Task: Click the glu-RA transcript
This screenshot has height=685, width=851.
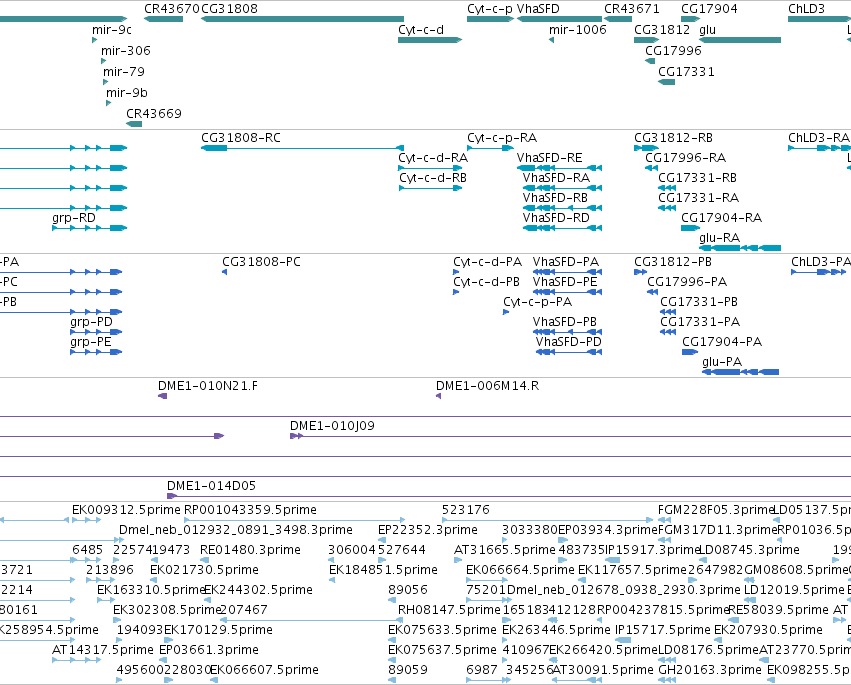Action: (740, 248)
